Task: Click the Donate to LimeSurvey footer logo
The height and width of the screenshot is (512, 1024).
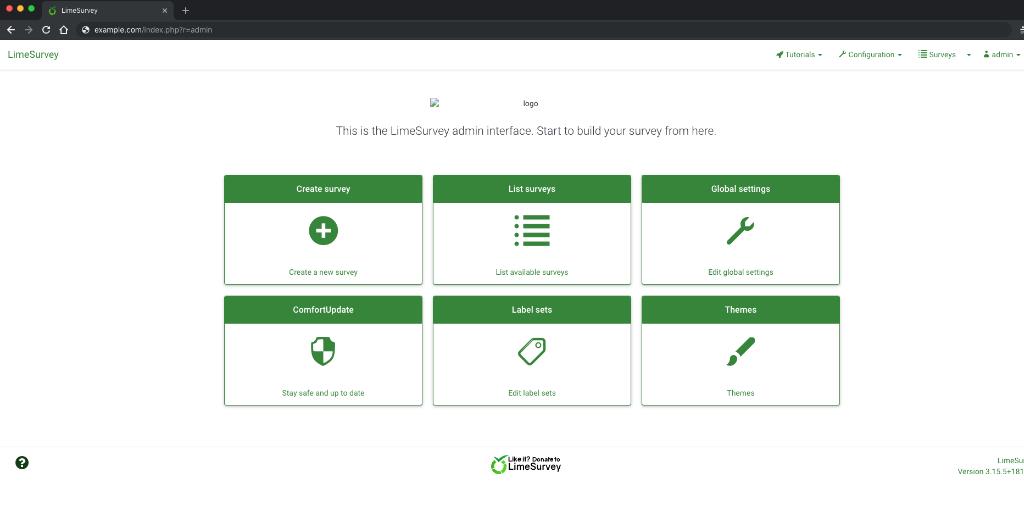Action: pyautogui.click(x=527, y=463)
